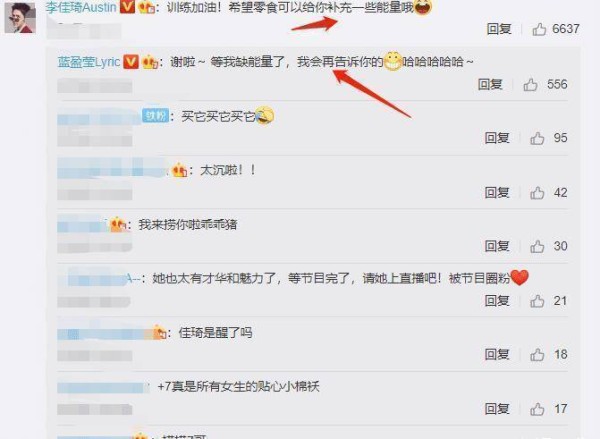This screenshot has width=600, height=439.
Task: Click 回复 under the 买它买它买它 comment
Action: tap(497, 138)
